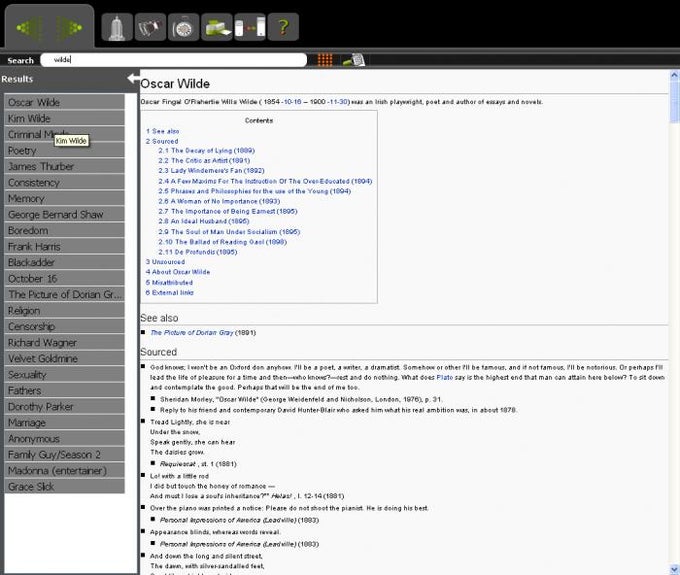The image size is (680, 575).
Task: Open the 10-16 birth date link
Action: click(292, 102)
